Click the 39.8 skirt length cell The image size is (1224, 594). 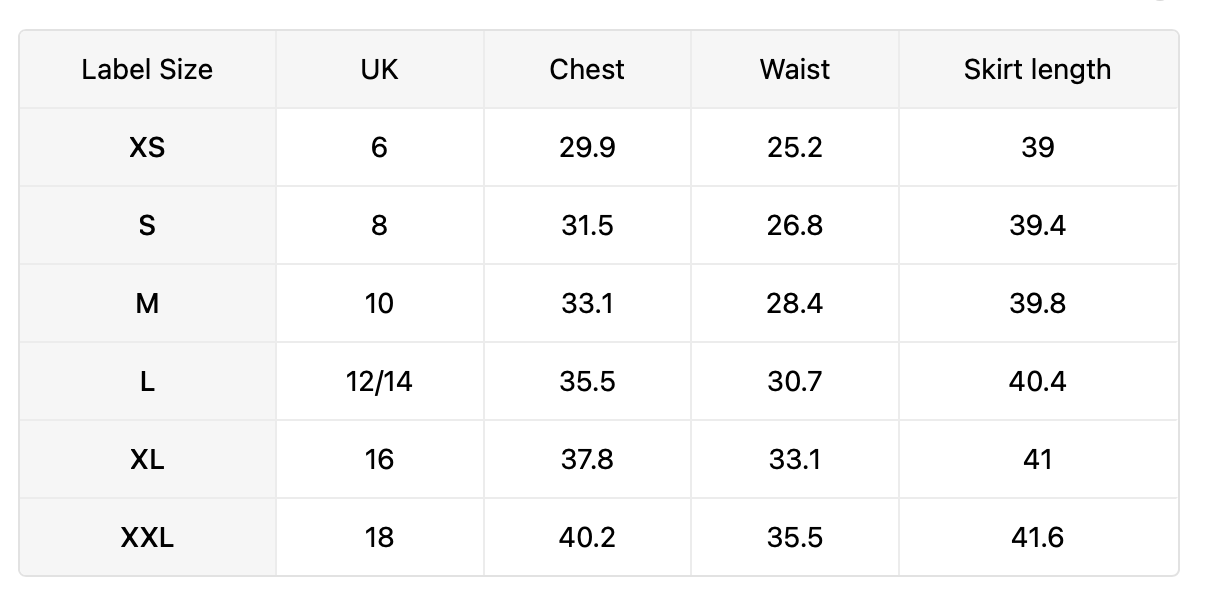(x=1038, y=303)
